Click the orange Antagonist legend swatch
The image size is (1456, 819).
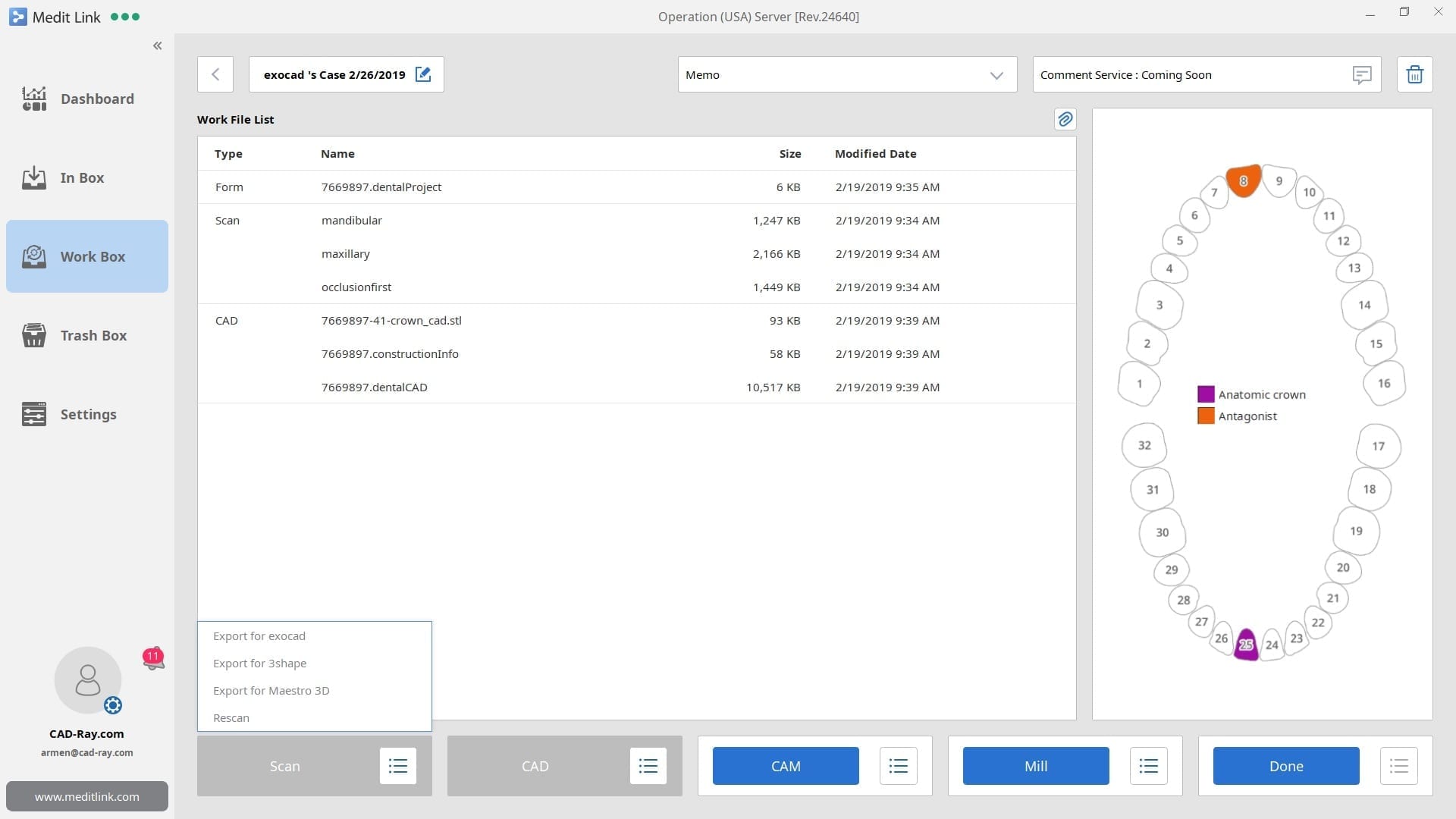1206,416
